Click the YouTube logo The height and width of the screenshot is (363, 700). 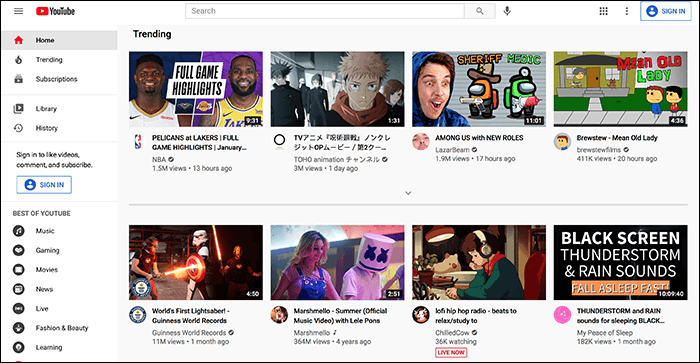coord(55,11)
